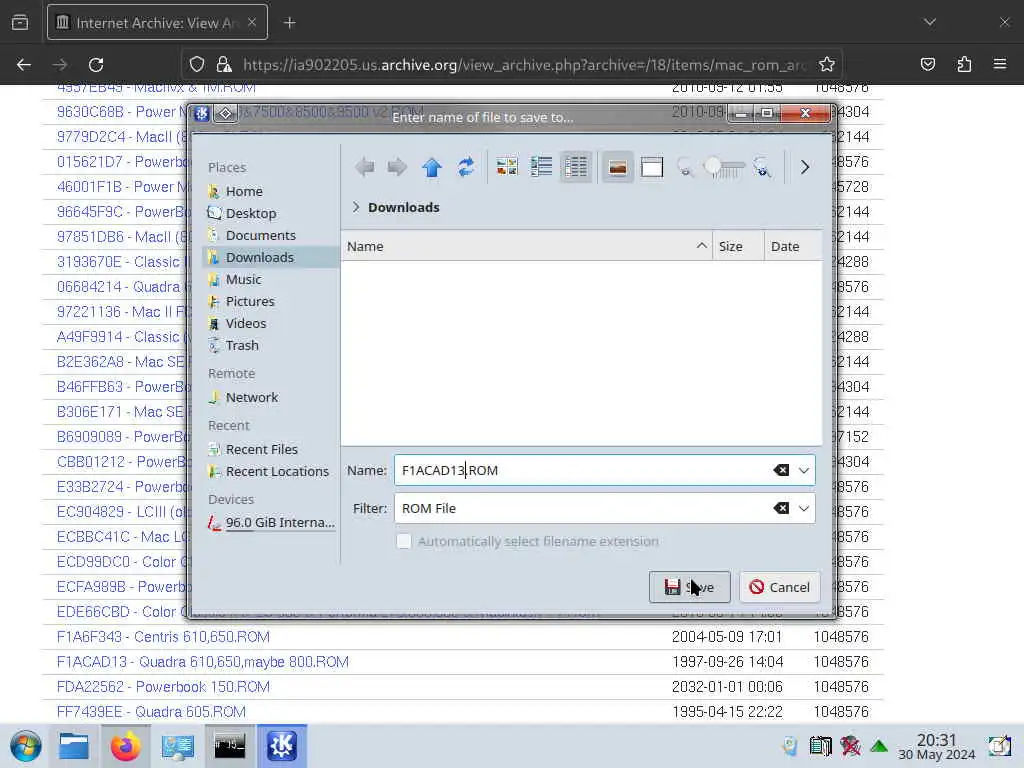The width and height of the screenshot is (1024, 768).
Task: Open Firefox application menu
Action: pyautogui.click(x=1000, y=65)
